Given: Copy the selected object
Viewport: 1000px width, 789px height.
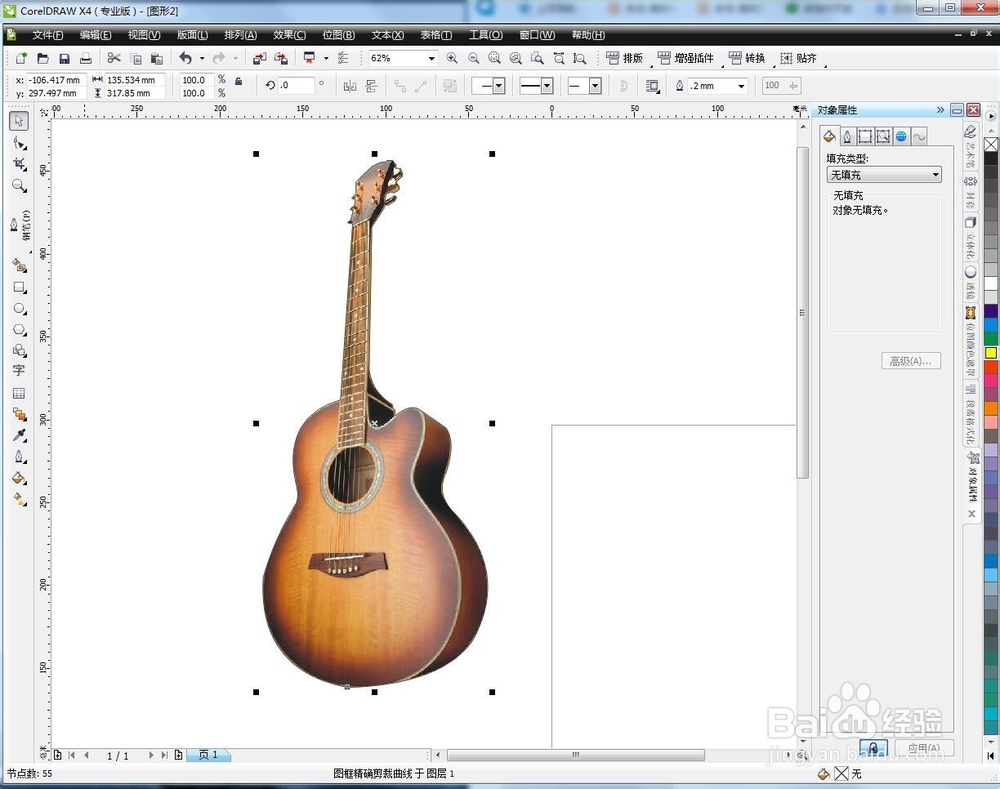Looking at the screenshot, I should 136,58.
